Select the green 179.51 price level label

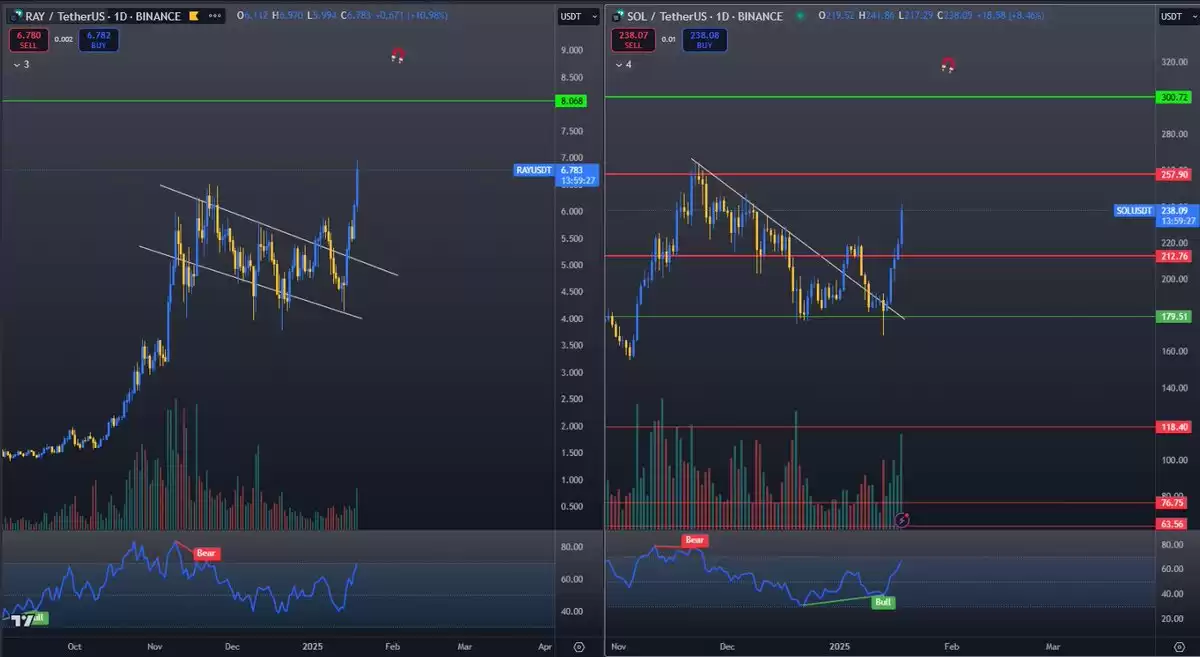coord(1175,317)
